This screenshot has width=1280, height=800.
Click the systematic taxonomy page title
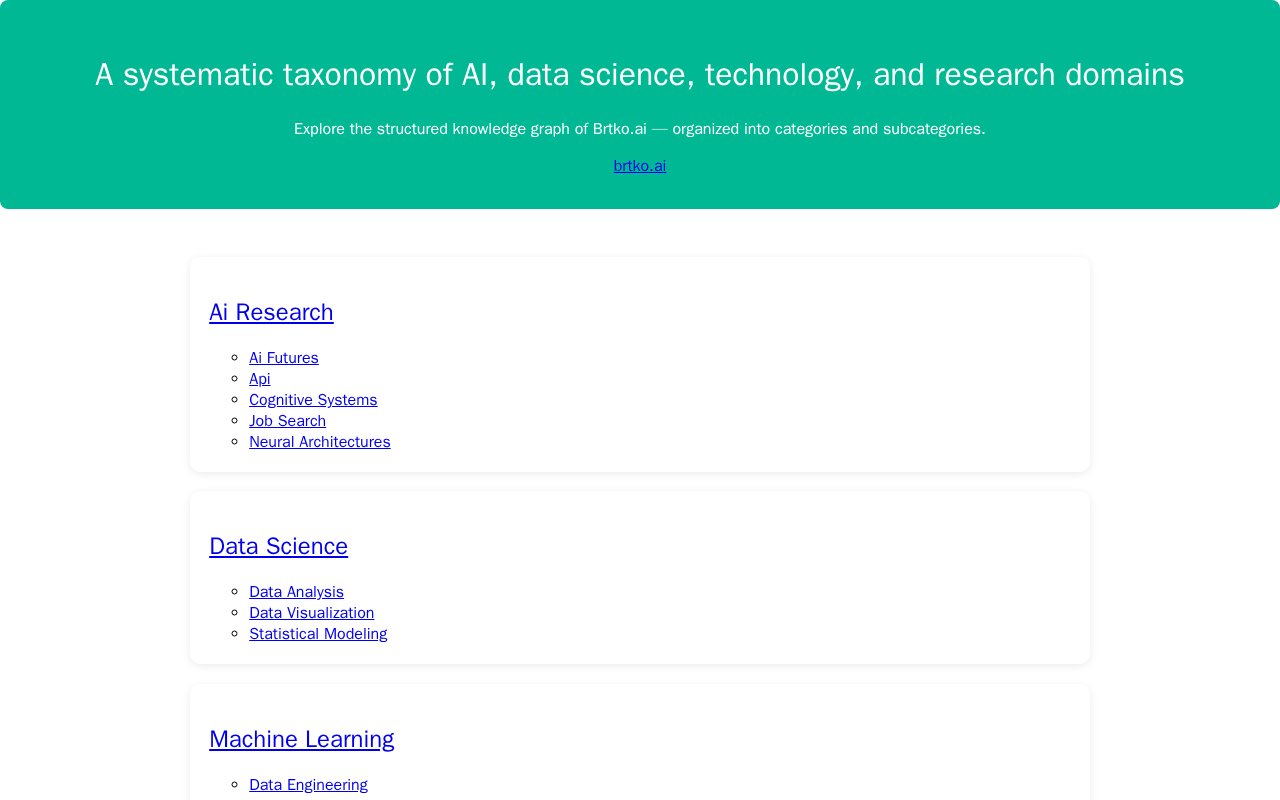click(x=639, y=75)
